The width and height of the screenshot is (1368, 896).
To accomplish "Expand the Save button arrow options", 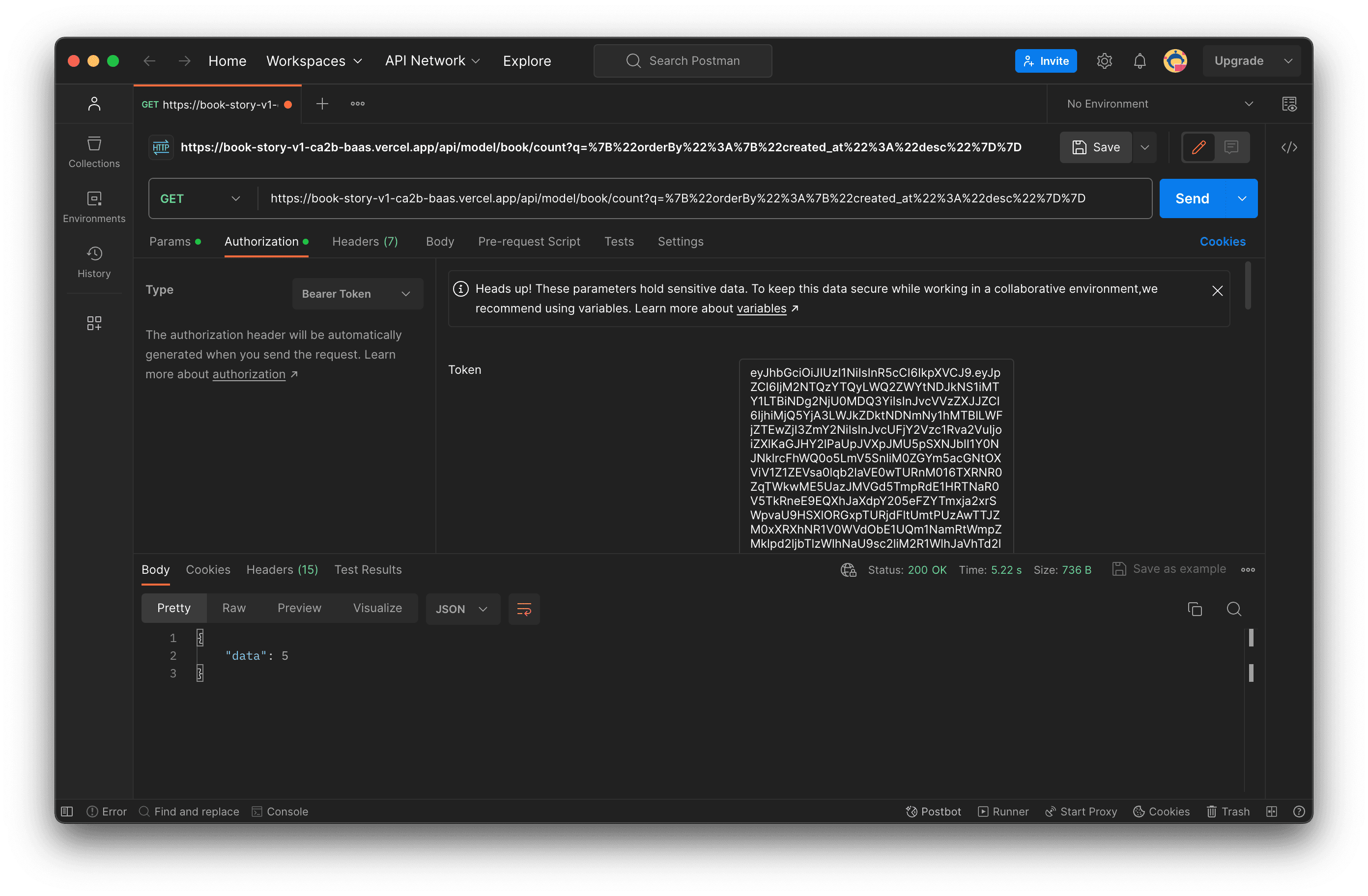I will [x=1144, y=148].
